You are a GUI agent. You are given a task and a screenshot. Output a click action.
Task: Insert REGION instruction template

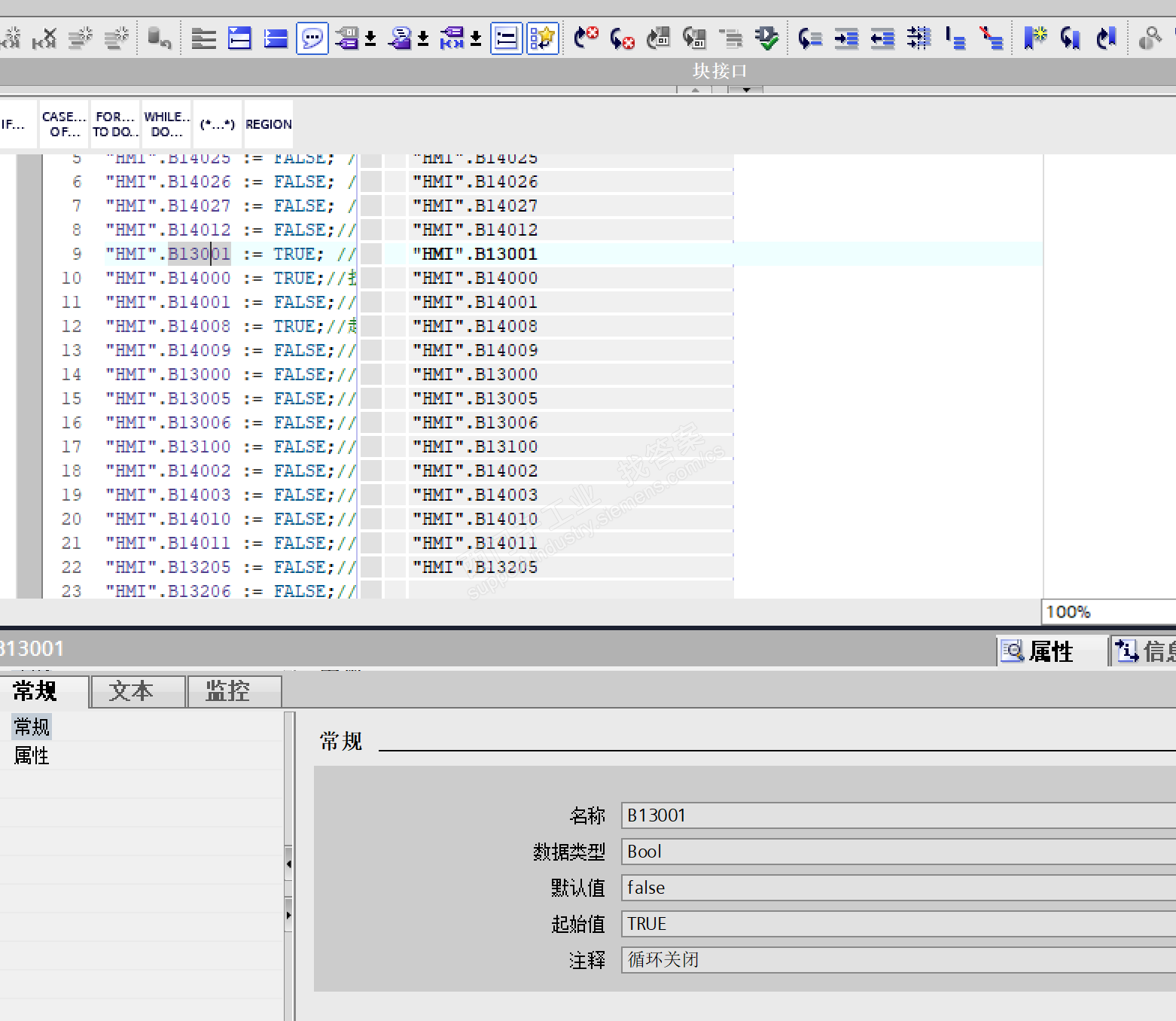pyautogui.click(x=269, y=124)
